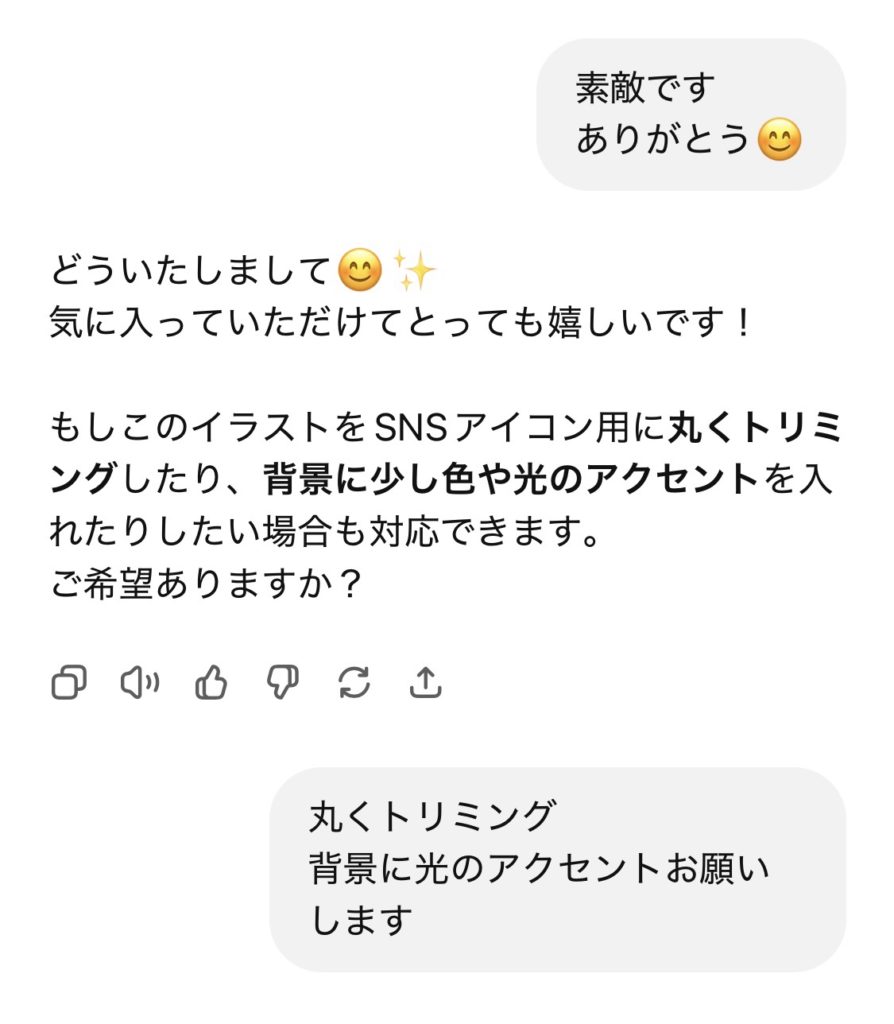Share the reply using the upload arrow icon
This screenshot has width=894, height=1024.
click(x=426, y=683)
